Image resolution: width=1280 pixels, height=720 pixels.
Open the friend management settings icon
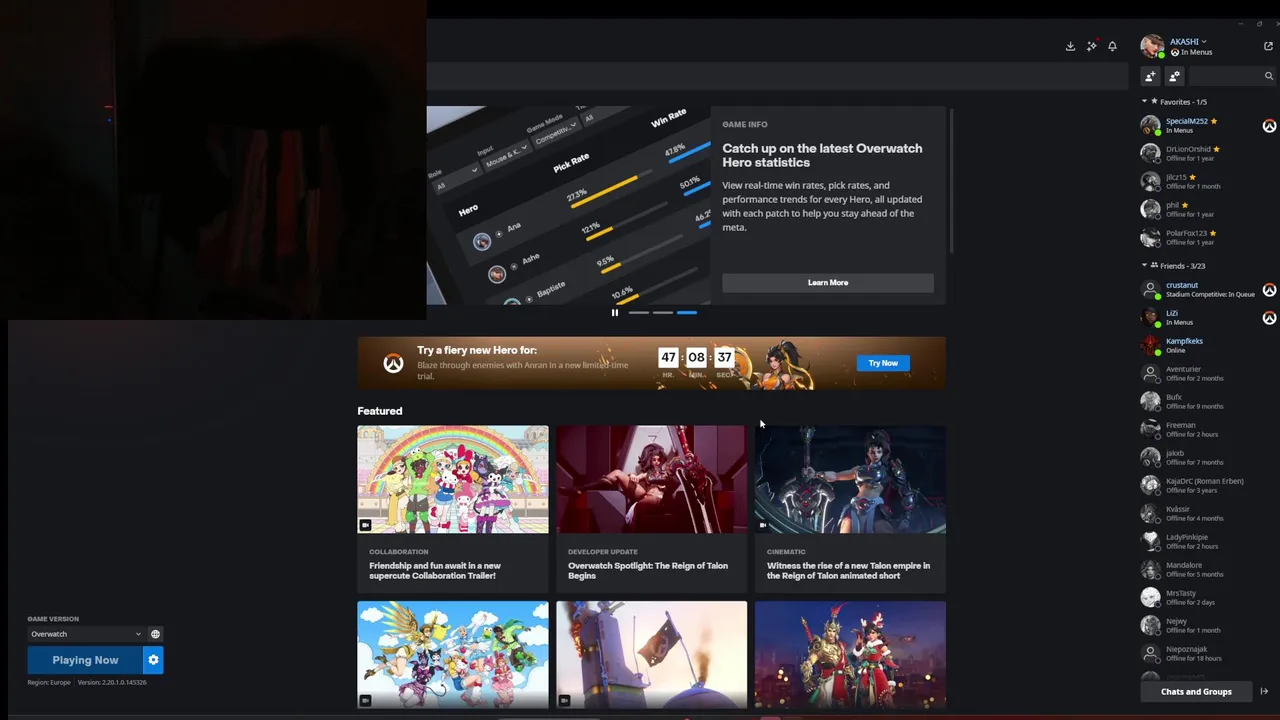[1174, 76]
